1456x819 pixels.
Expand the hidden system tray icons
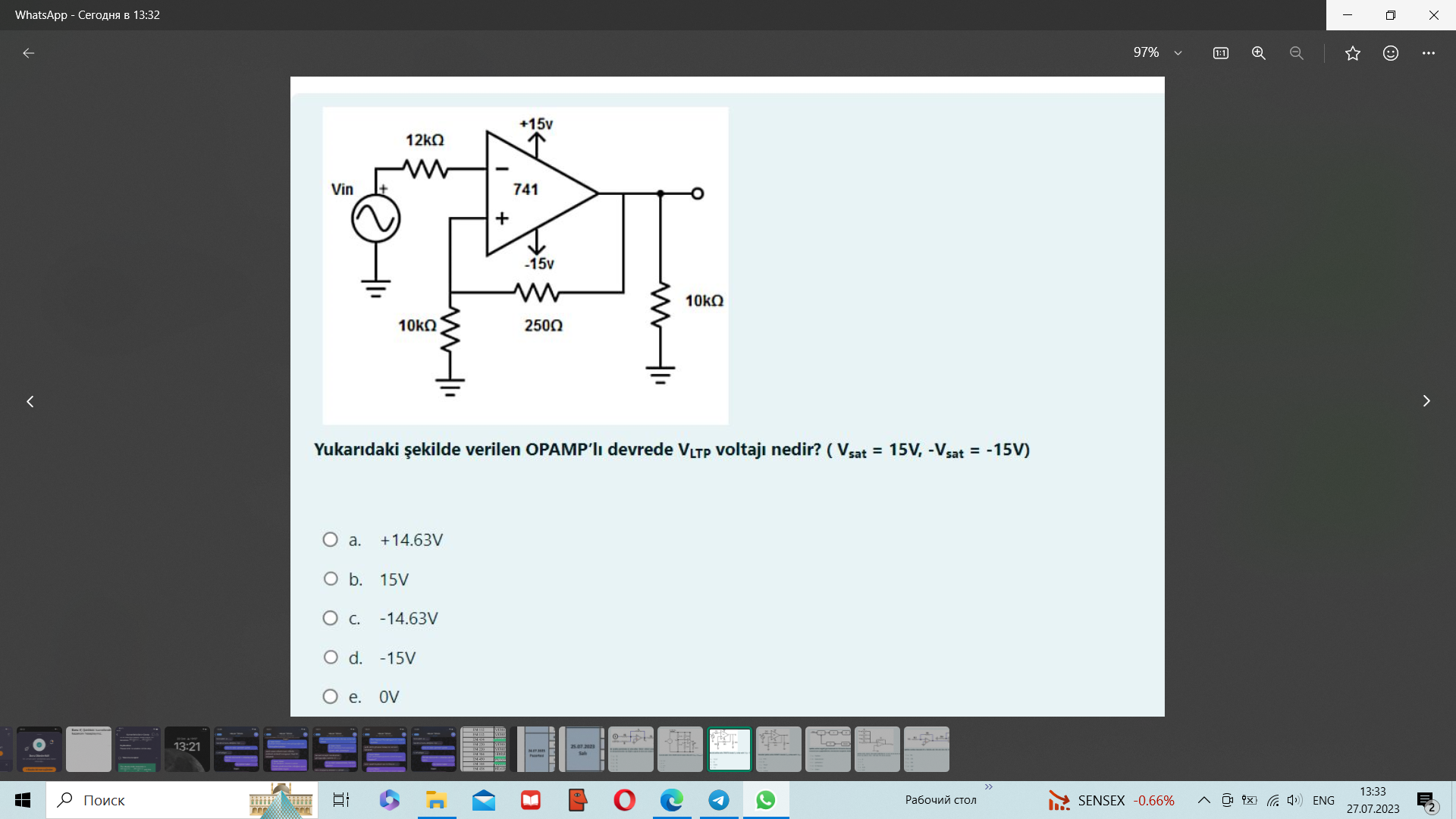(1204, 800)
